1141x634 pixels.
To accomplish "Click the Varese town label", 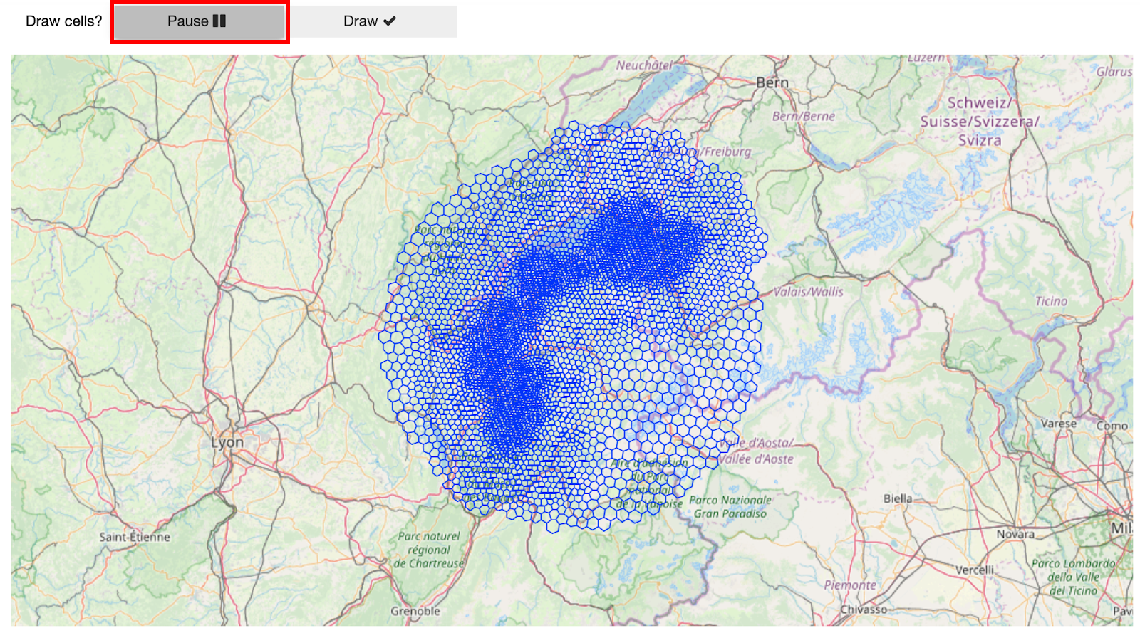I will (1059, 423).
